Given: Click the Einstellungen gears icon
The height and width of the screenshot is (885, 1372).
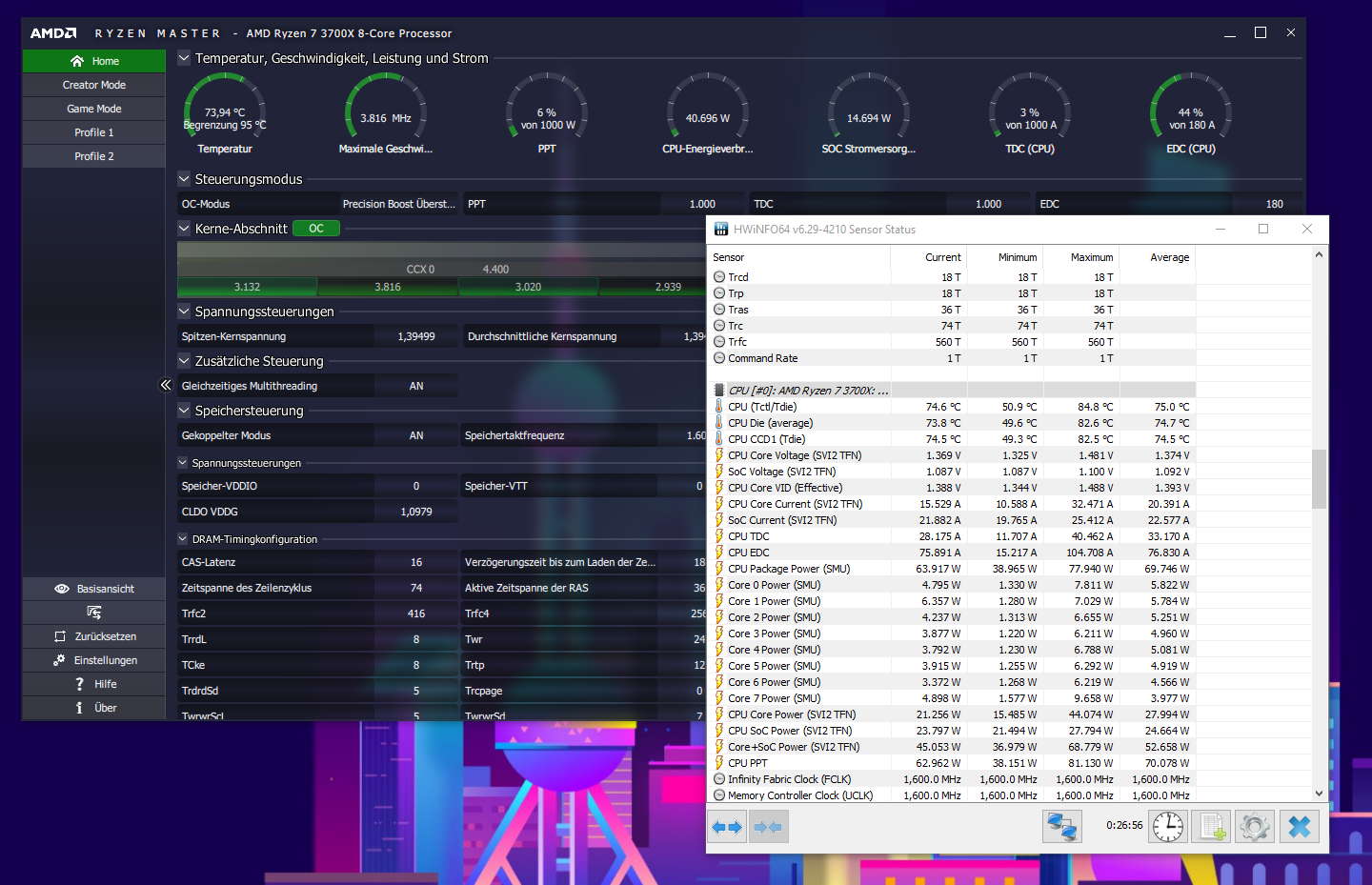Looking at the screenshot, I should point(59,660).
